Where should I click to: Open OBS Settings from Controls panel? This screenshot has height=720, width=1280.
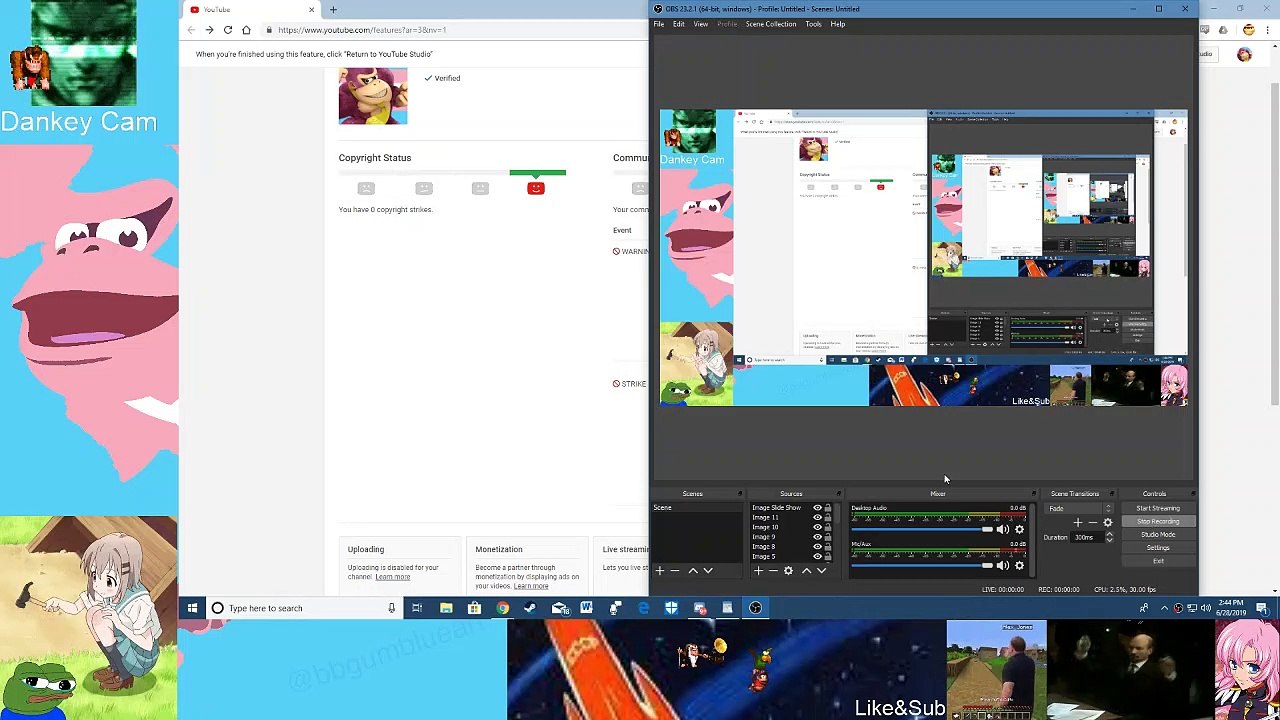1158,548
